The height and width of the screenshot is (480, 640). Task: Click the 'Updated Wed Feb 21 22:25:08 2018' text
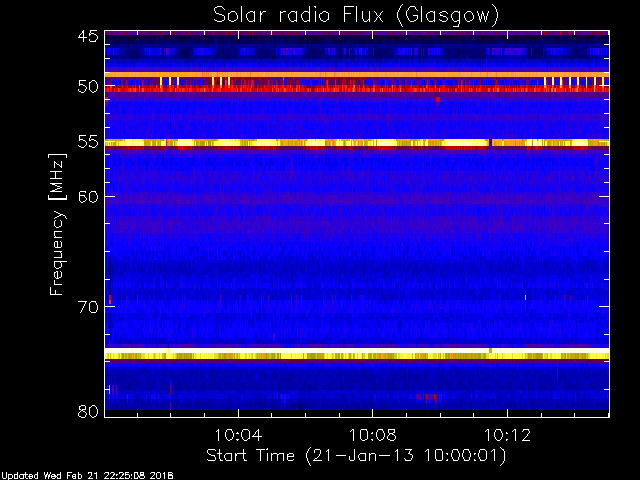pyautogui.click(x=87, y=476)
